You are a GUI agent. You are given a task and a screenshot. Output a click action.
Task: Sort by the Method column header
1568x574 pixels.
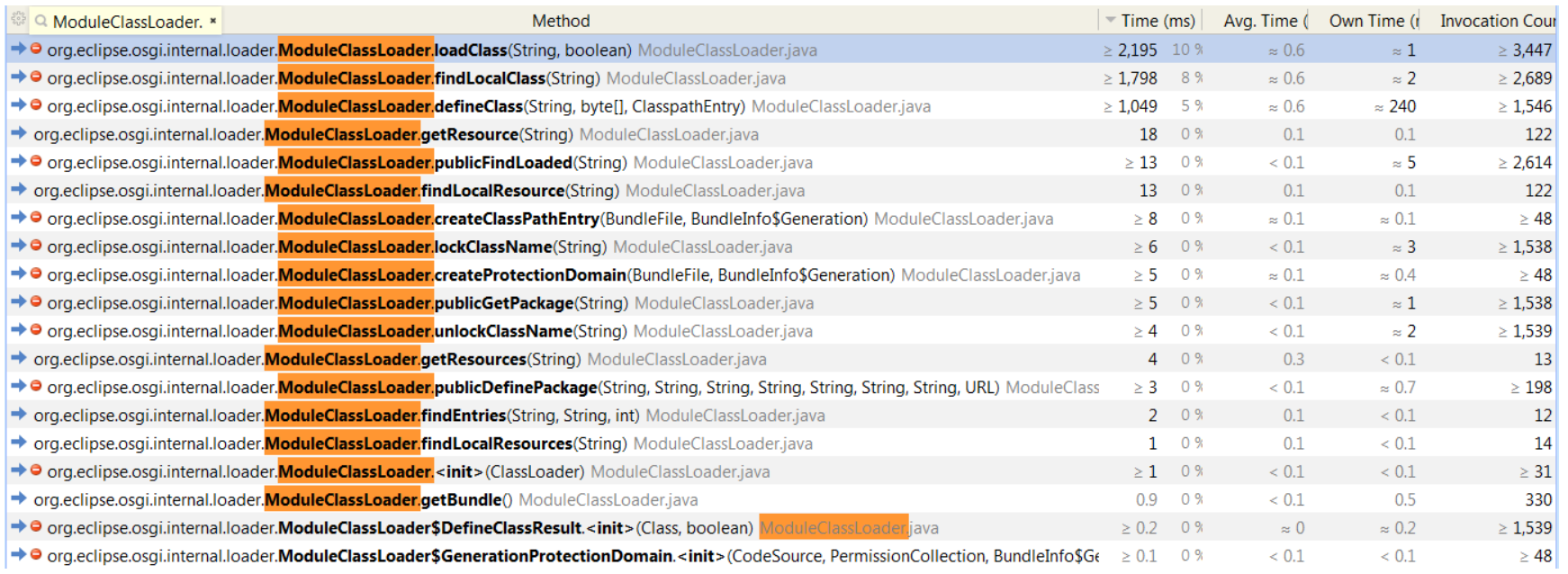click(560, 21)
